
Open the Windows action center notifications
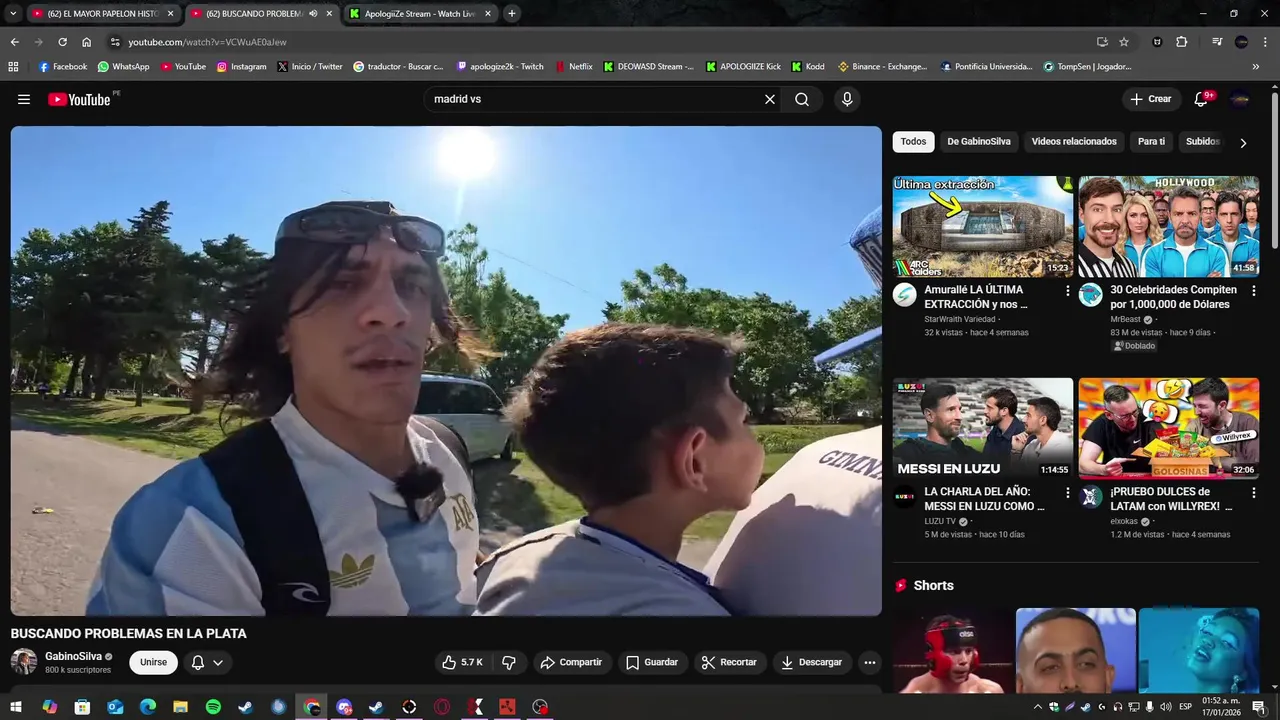coord(1259,707)
